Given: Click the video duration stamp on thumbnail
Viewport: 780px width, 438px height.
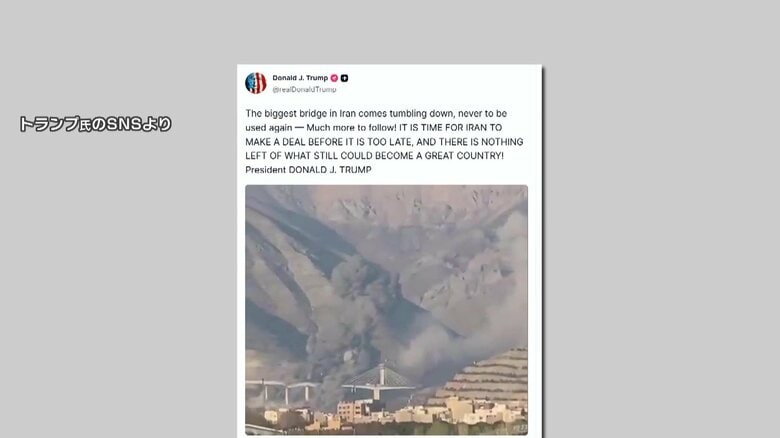Looking at the screenshot, I should 519,428.
